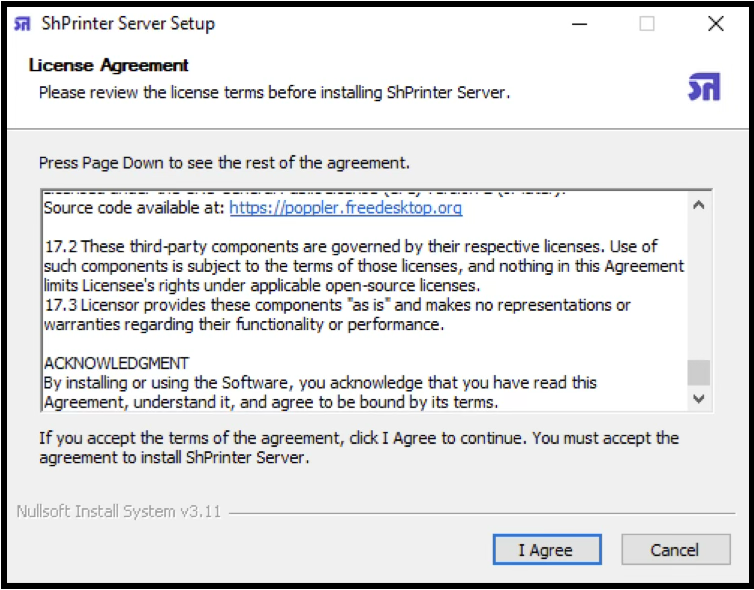Minimize the ShPrinter Server Setup window

point(578,24)
